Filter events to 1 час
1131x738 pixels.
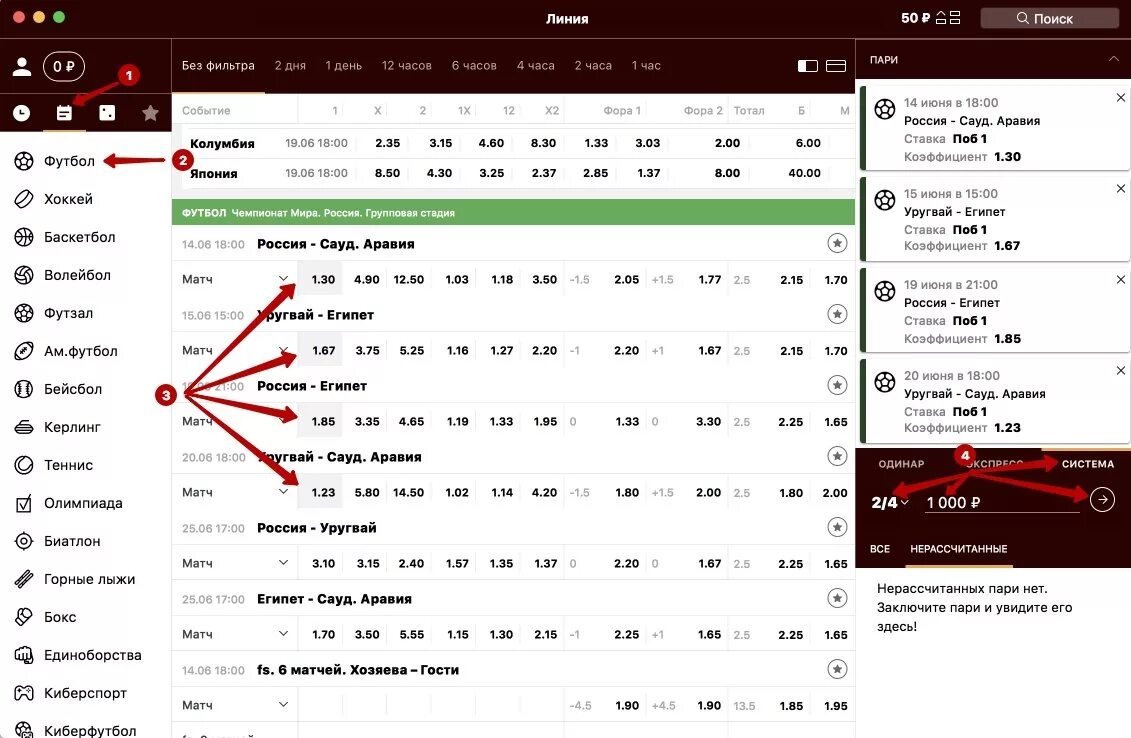[x=646, y=66]
